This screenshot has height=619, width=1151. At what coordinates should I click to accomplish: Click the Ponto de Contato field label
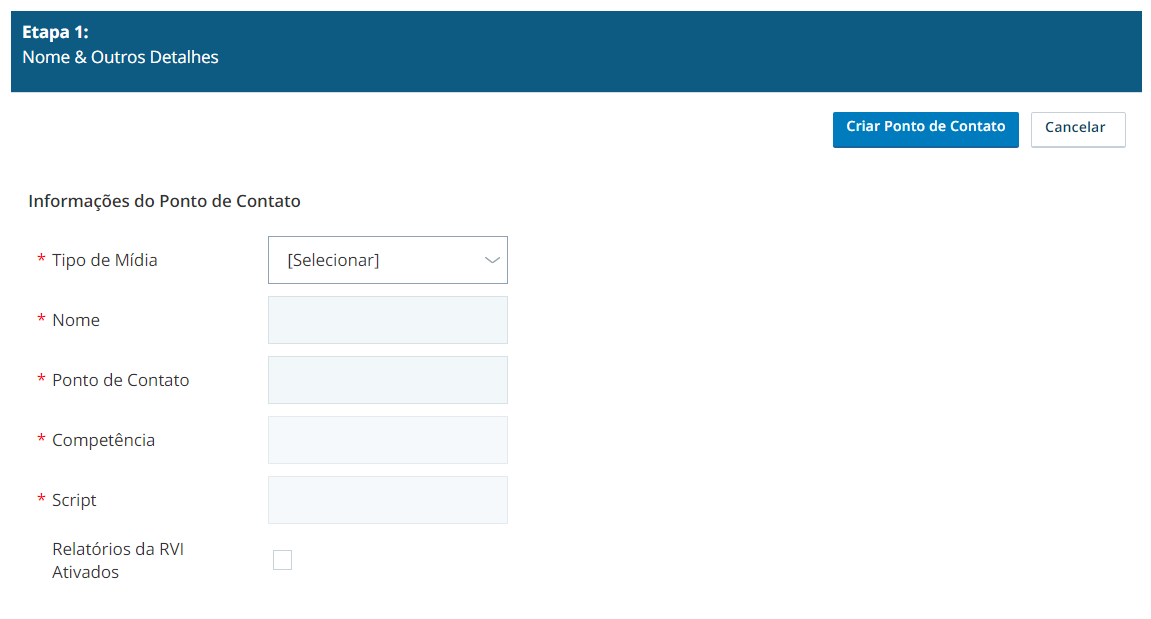coord(120,380)
